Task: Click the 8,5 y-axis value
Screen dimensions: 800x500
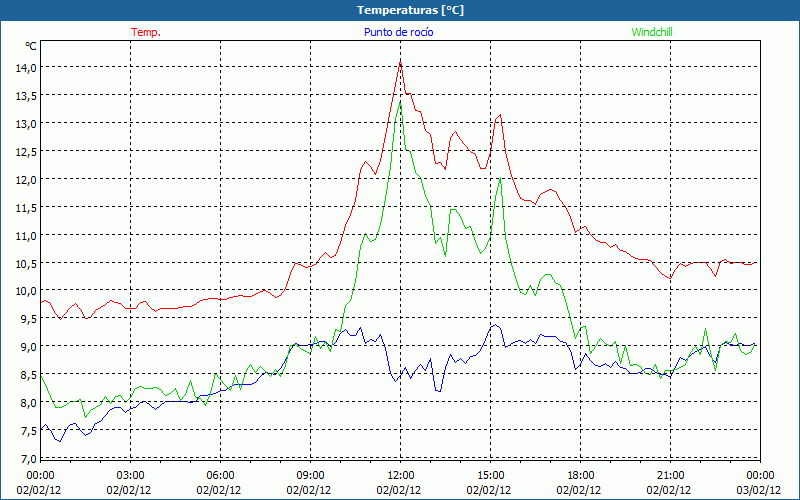Action: 28,375
